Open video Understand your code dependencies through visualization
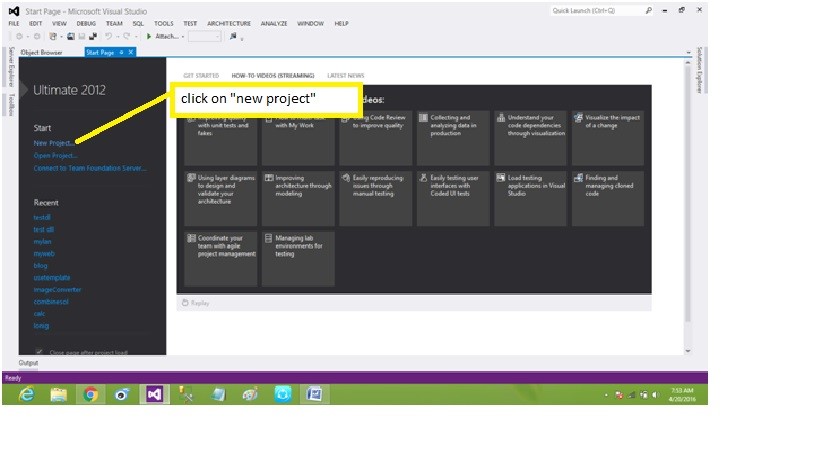 pos(530,138)
